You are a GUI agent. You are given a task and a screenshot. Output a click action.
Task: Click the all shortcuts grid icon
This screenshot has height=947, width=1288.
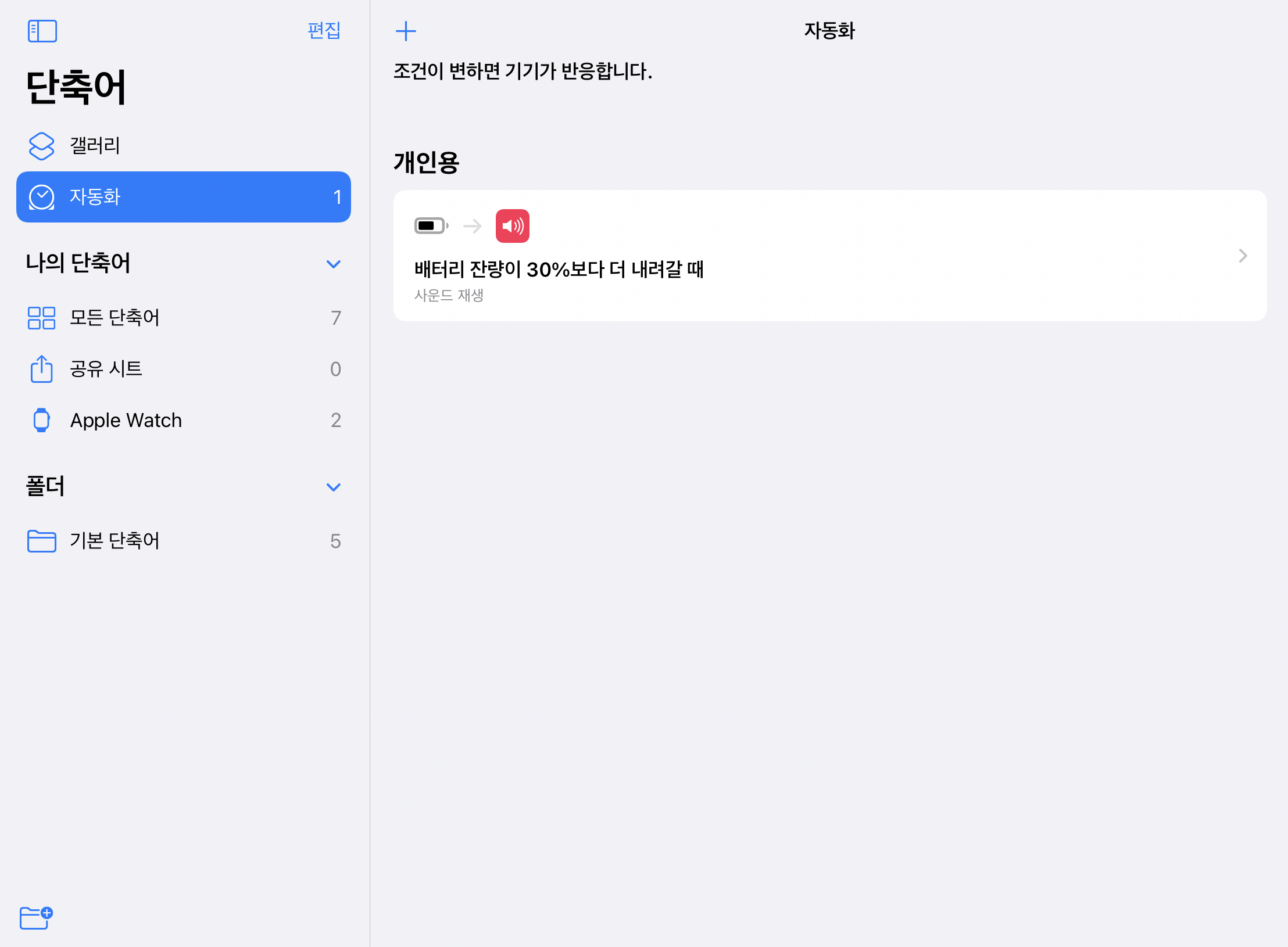click(41, 318)
